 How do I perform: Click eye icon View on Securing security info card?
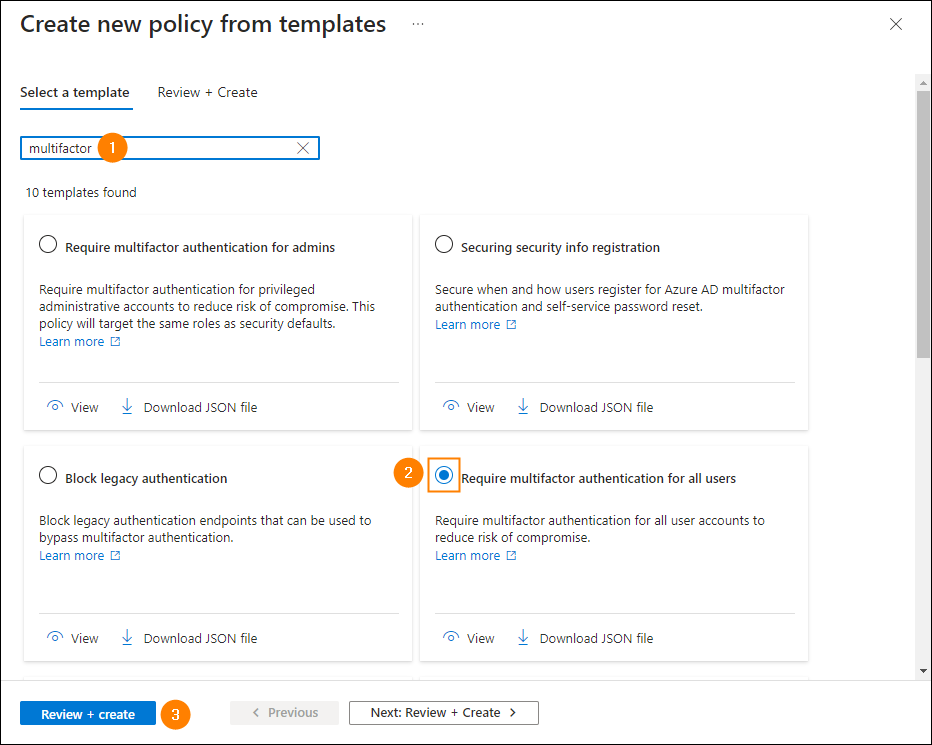[451, 407]
